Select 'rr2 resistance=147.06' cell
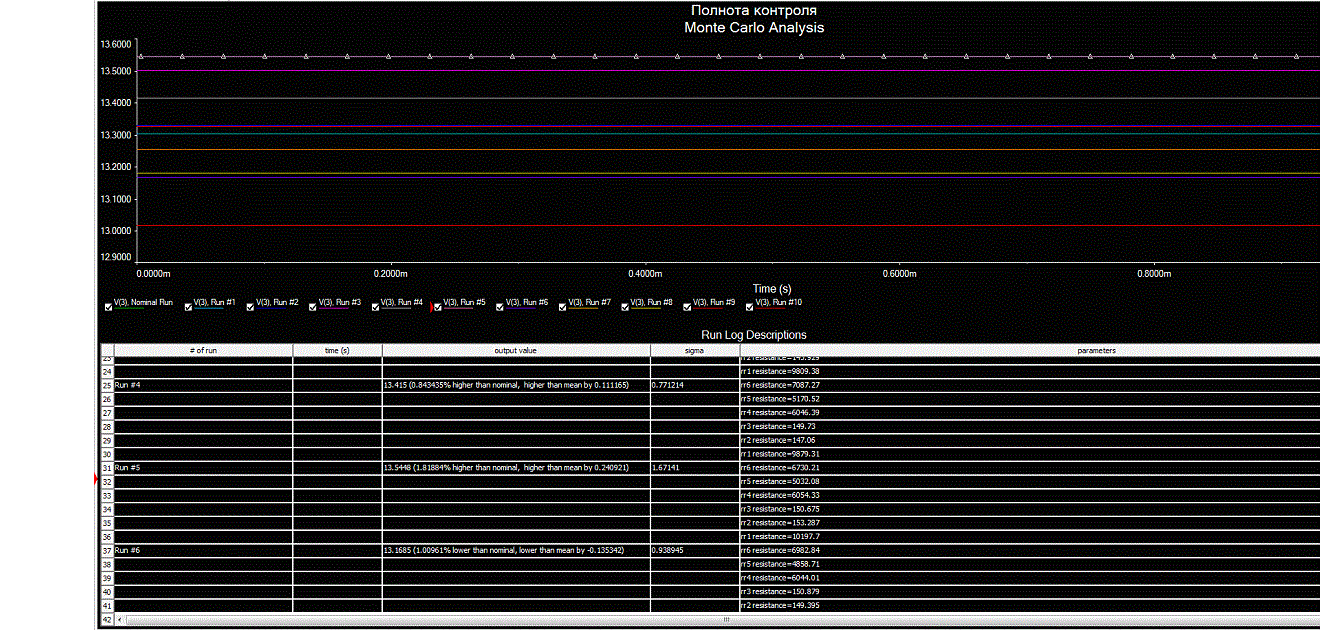This screenshot has height=630, width=1320. [x=1030, y=440]
